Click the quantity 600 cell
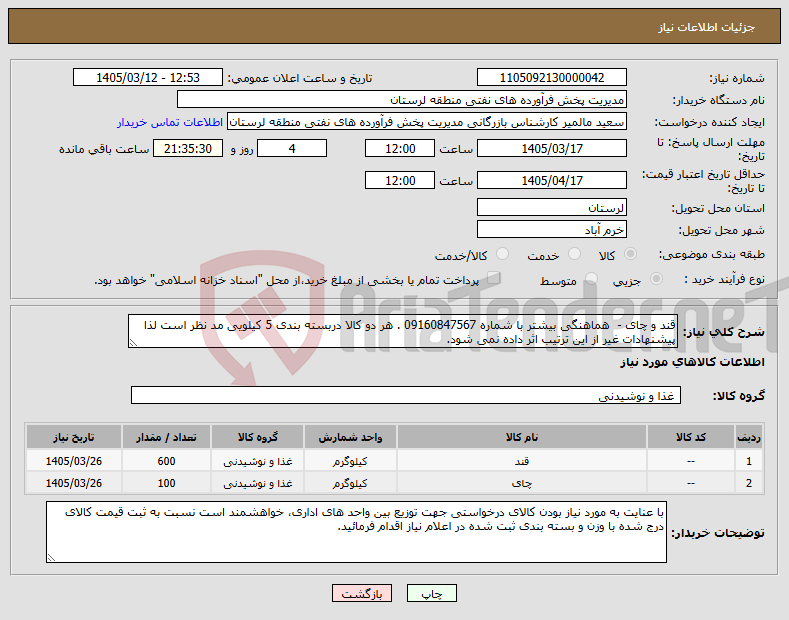This screenshot has height=620, width=789. point(166,461)
